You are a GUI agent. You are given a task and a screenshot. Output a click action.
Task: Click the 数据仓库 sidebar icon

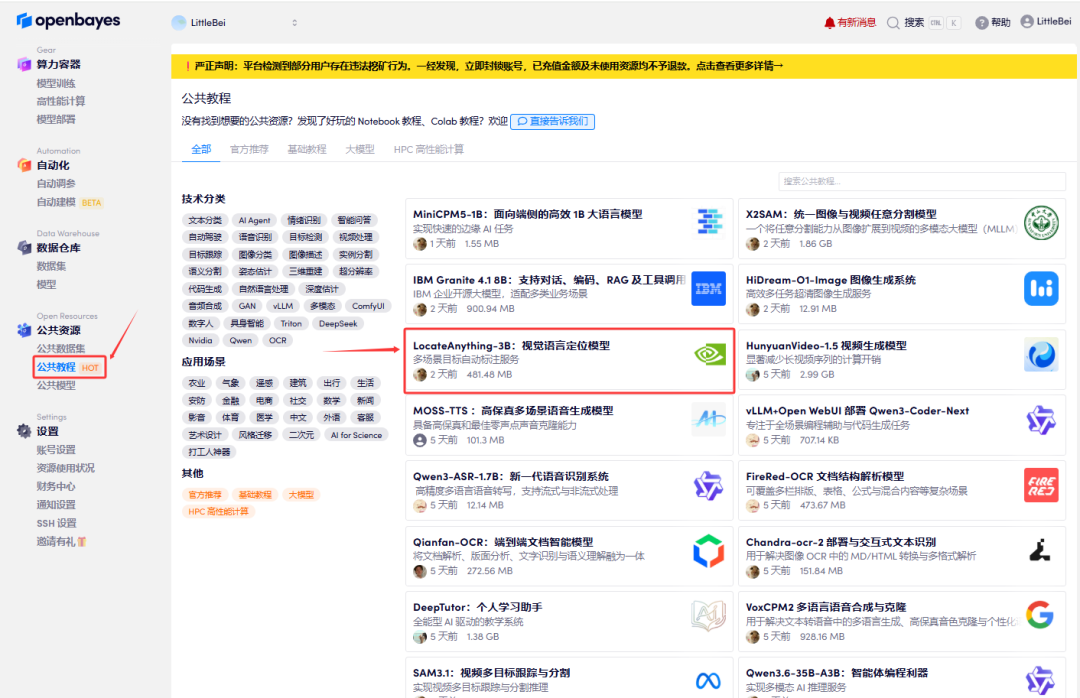pyautogui.click(x=24, y=247)
